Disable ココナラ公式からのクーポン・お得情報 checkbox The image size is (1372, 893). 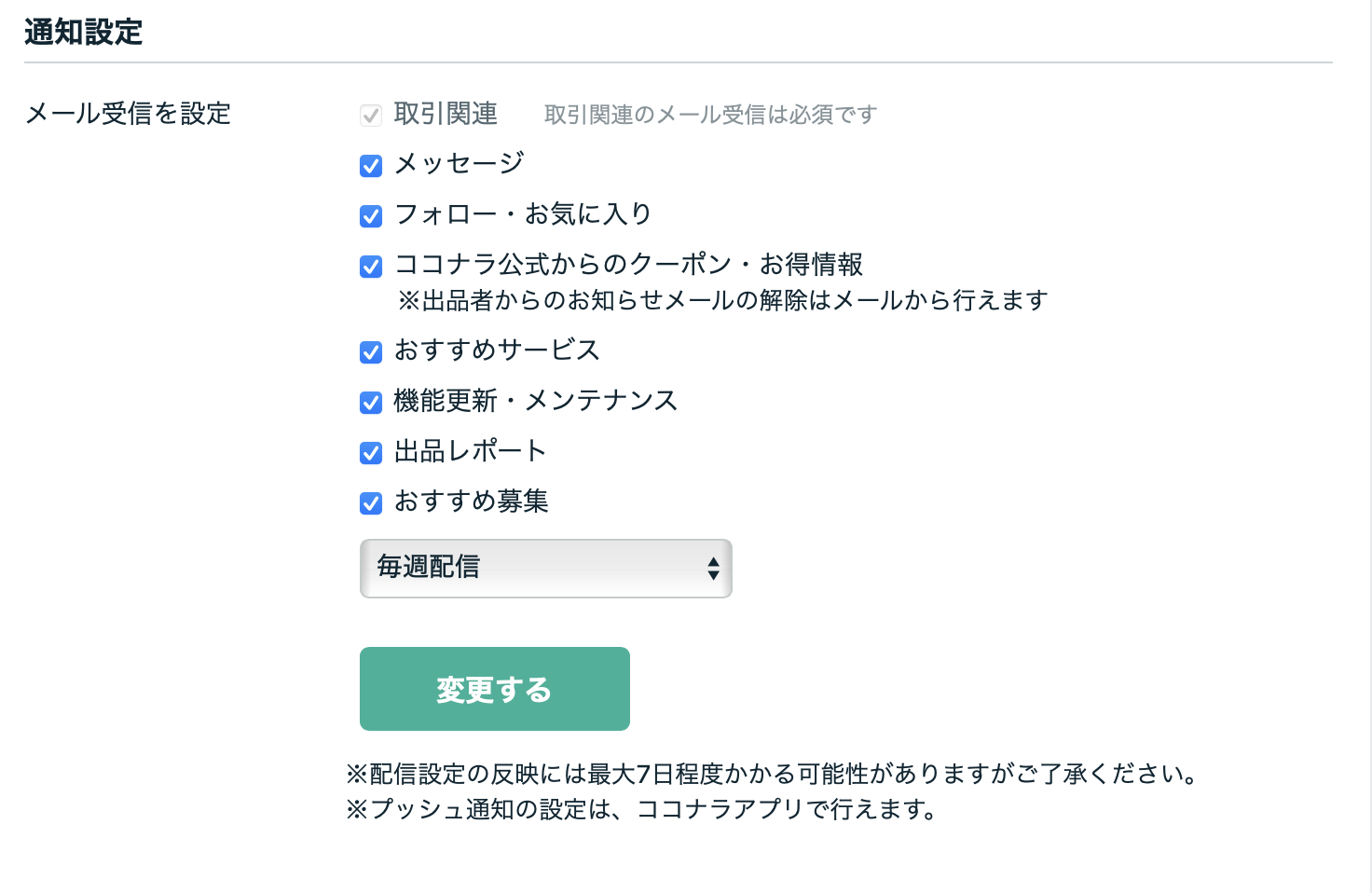(371, 267)
